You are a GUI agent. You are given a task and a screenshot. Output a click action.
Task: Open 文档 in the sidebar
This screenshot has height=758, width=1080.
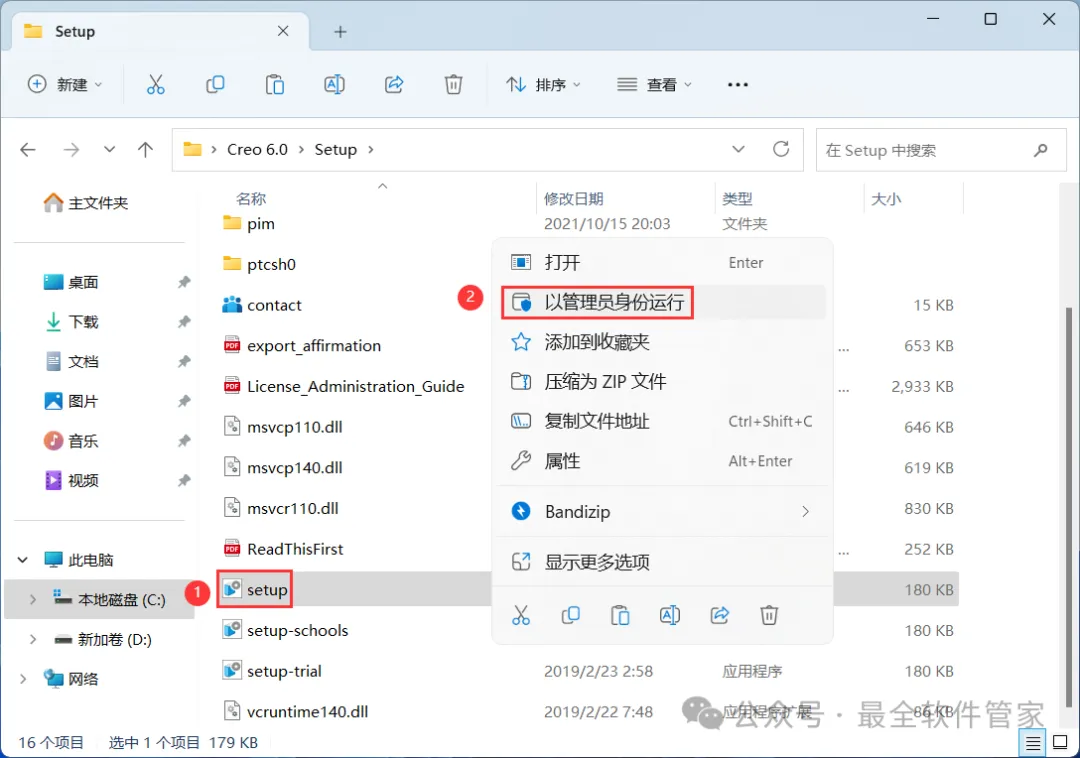[x=72, y=361]
